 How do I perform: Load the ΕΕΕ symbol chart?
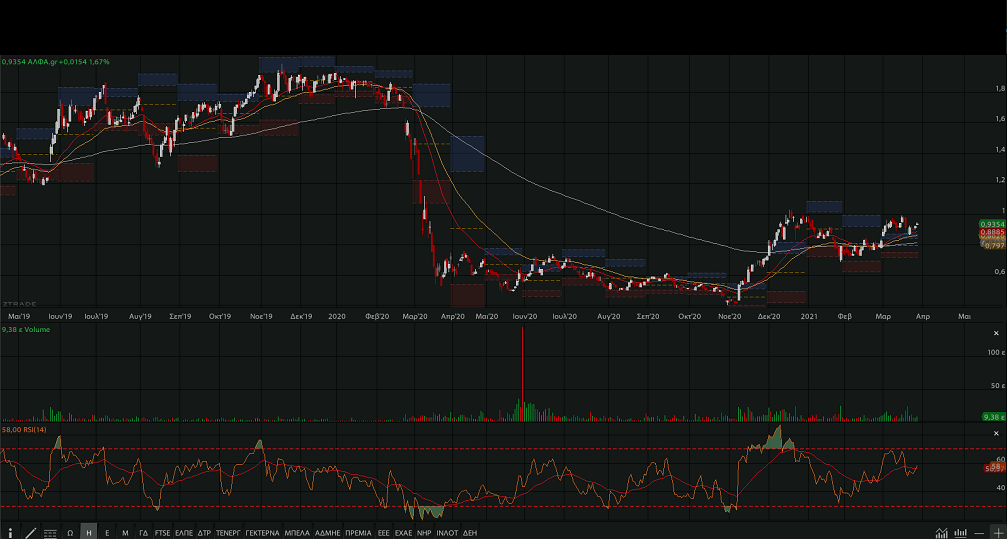click(383, 533)
